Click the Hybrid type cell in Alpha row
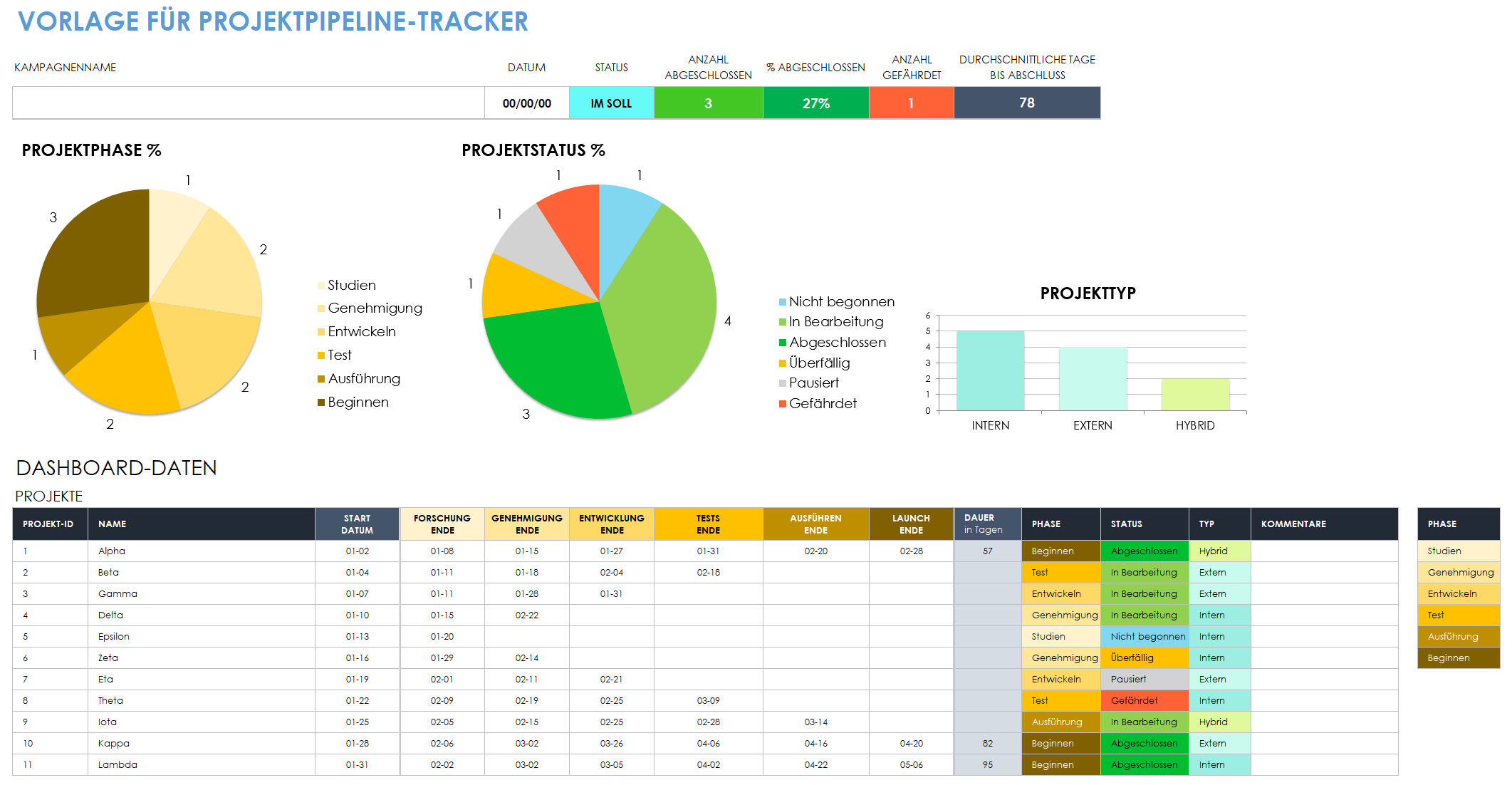 click(x=1220, y=551)
